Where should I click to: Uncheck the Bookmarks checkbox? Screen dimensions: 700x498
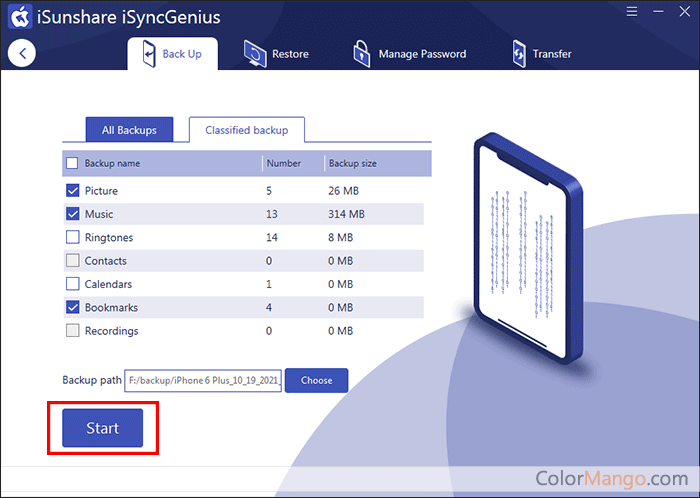click(72, 308)
